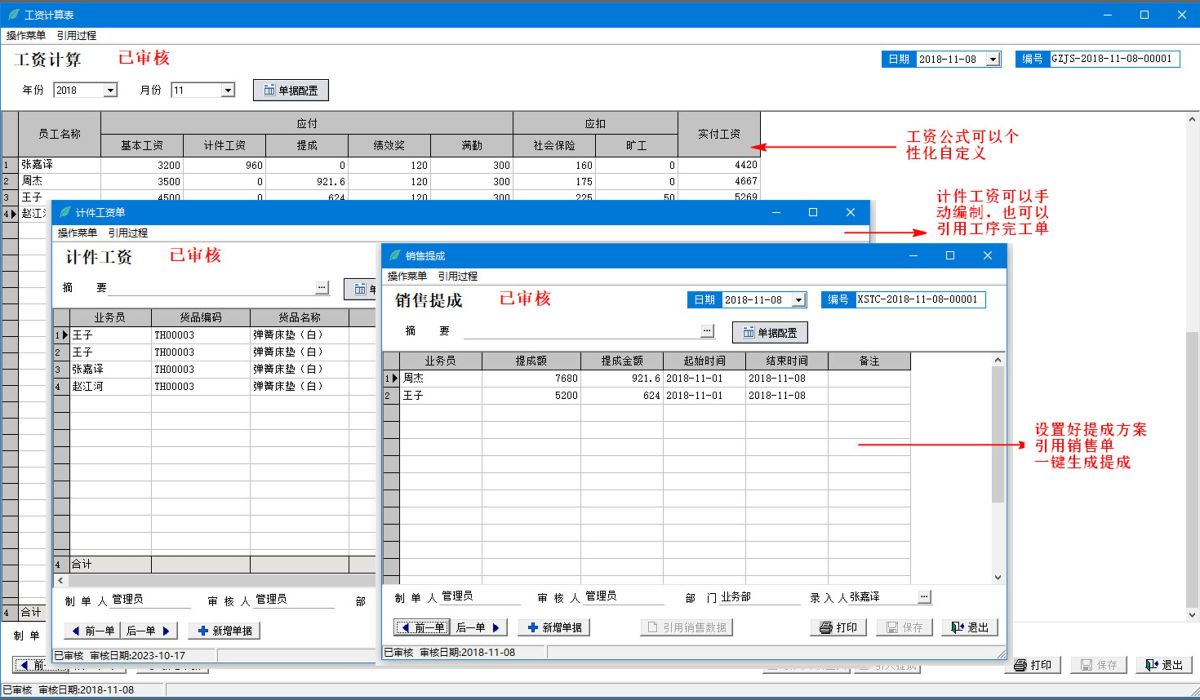The width and height of the screenshot is (1200, 700).
Task: Exit the 销售提成 window via 退出
Action: [x=969, y=627]
